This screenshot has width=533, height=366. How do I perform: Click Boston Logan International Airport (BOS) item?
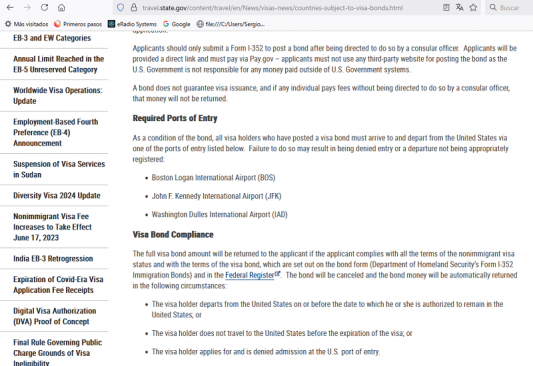(213, 178)
